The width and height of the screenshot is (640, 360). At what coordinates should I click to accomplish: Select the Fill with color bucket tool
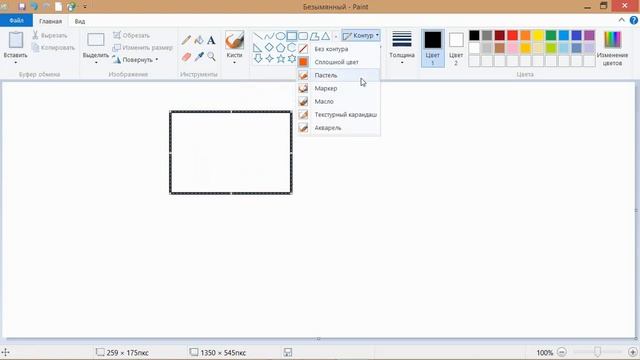[x=199, y=40]
